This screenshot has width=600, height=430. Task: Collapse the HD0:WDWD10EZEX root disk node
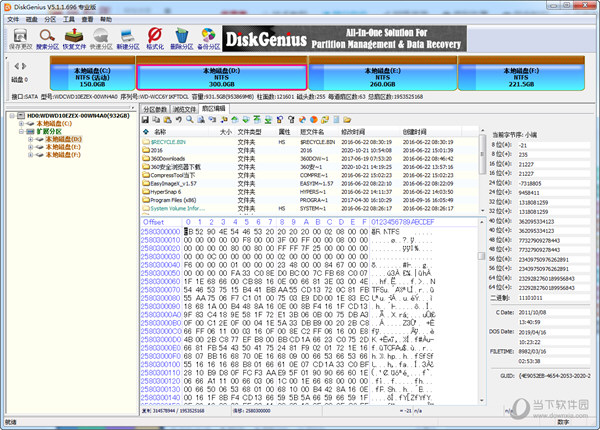12,116
